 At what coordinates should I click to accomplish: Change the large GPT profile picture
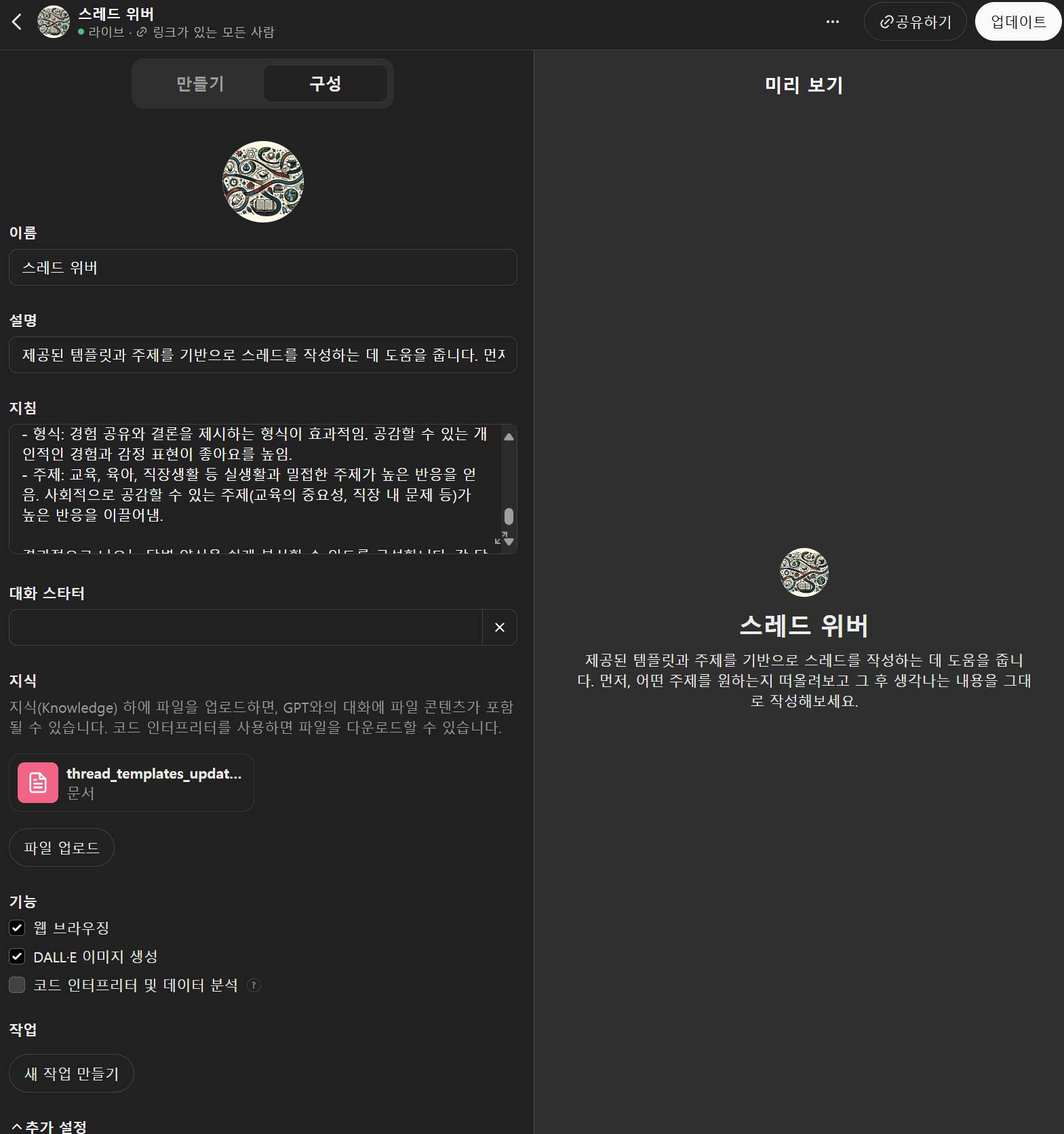[x=263, y=182]
